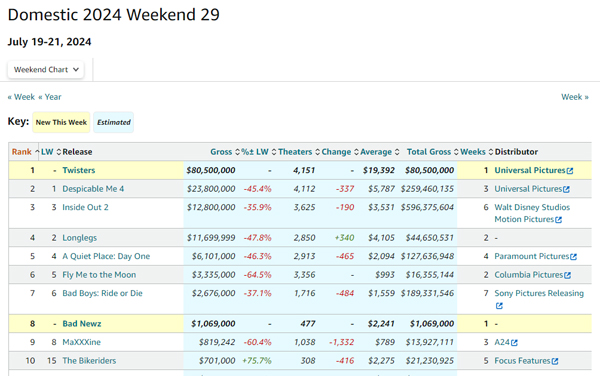Sort table by Theaters column

[295, 152]
